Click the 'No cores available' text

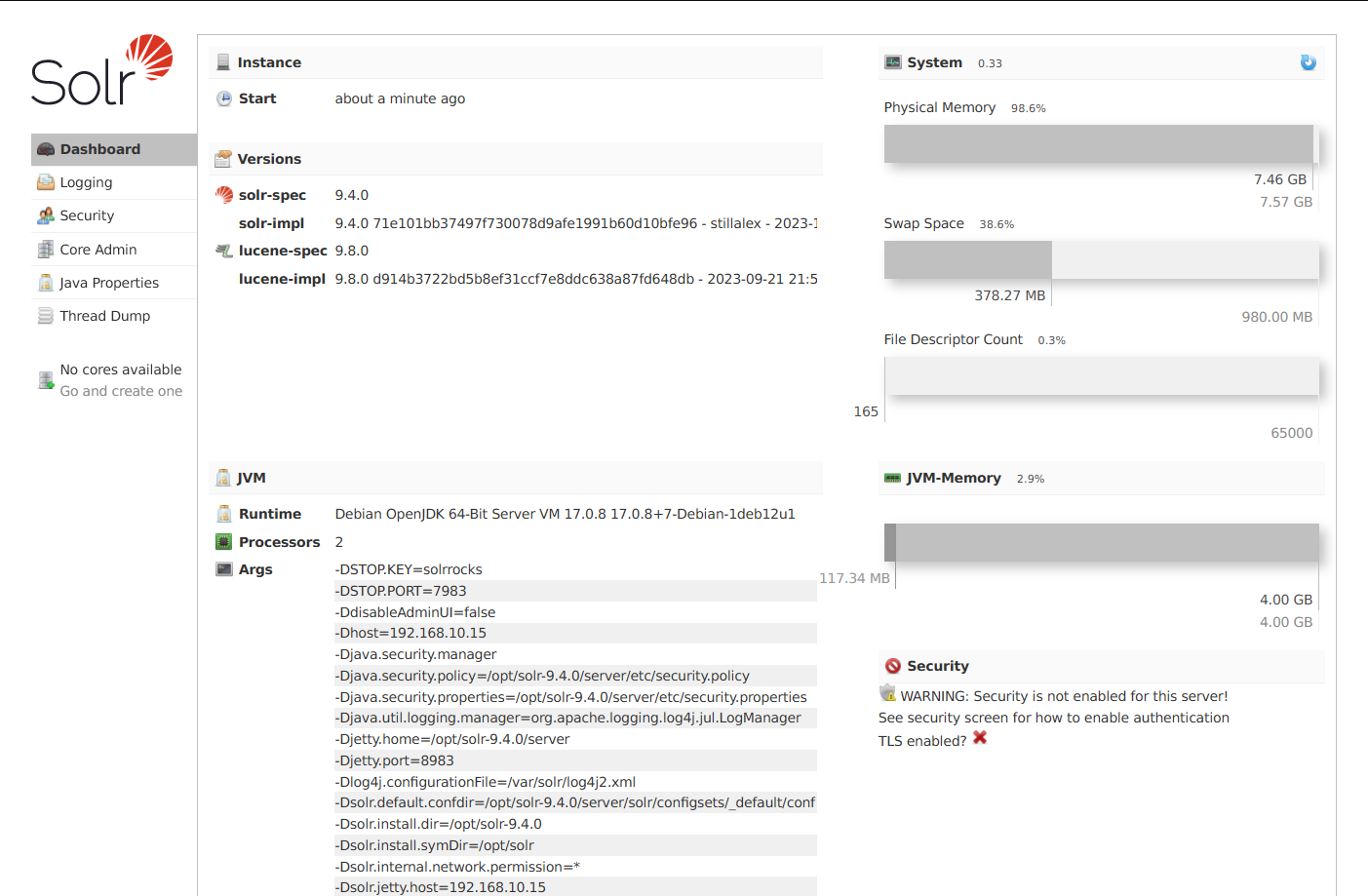(121, 370)
